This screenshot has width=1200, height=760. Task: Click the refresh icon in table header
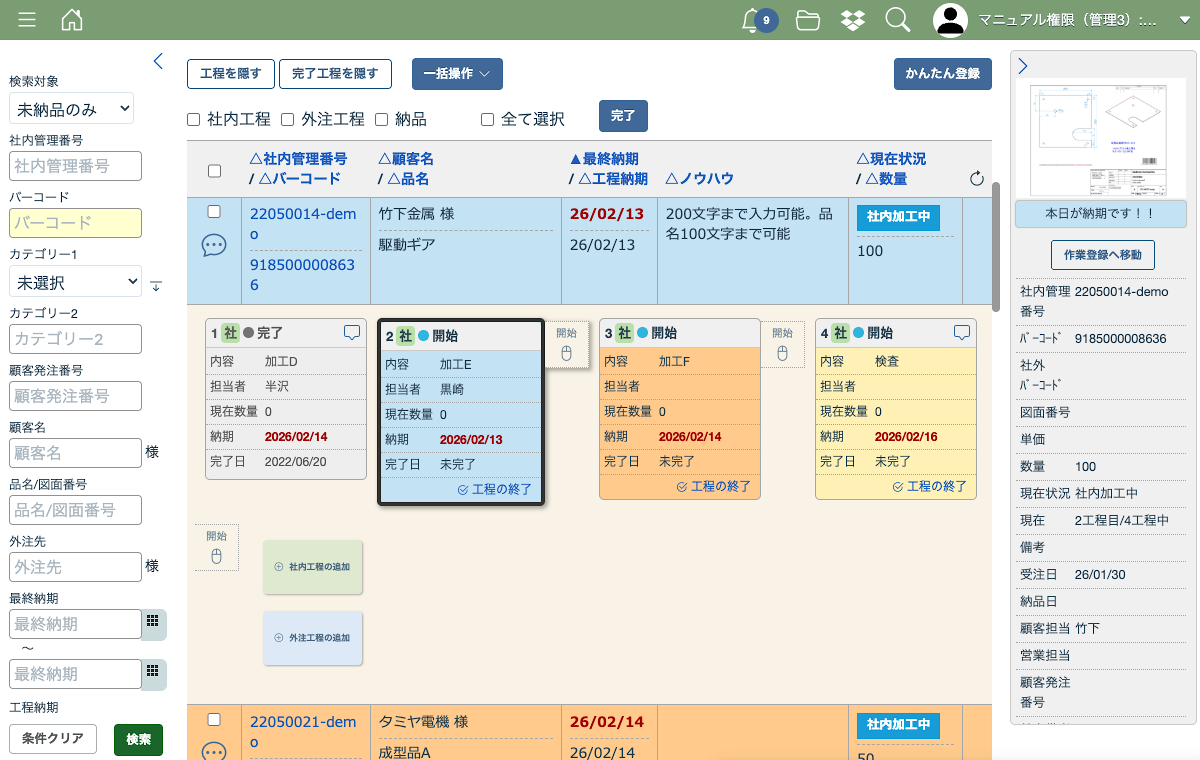977,179
